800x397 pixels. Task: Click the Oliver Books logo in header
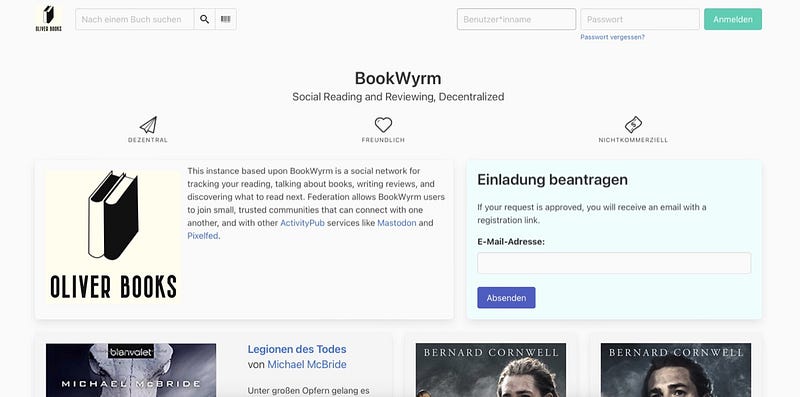[48, 19]
